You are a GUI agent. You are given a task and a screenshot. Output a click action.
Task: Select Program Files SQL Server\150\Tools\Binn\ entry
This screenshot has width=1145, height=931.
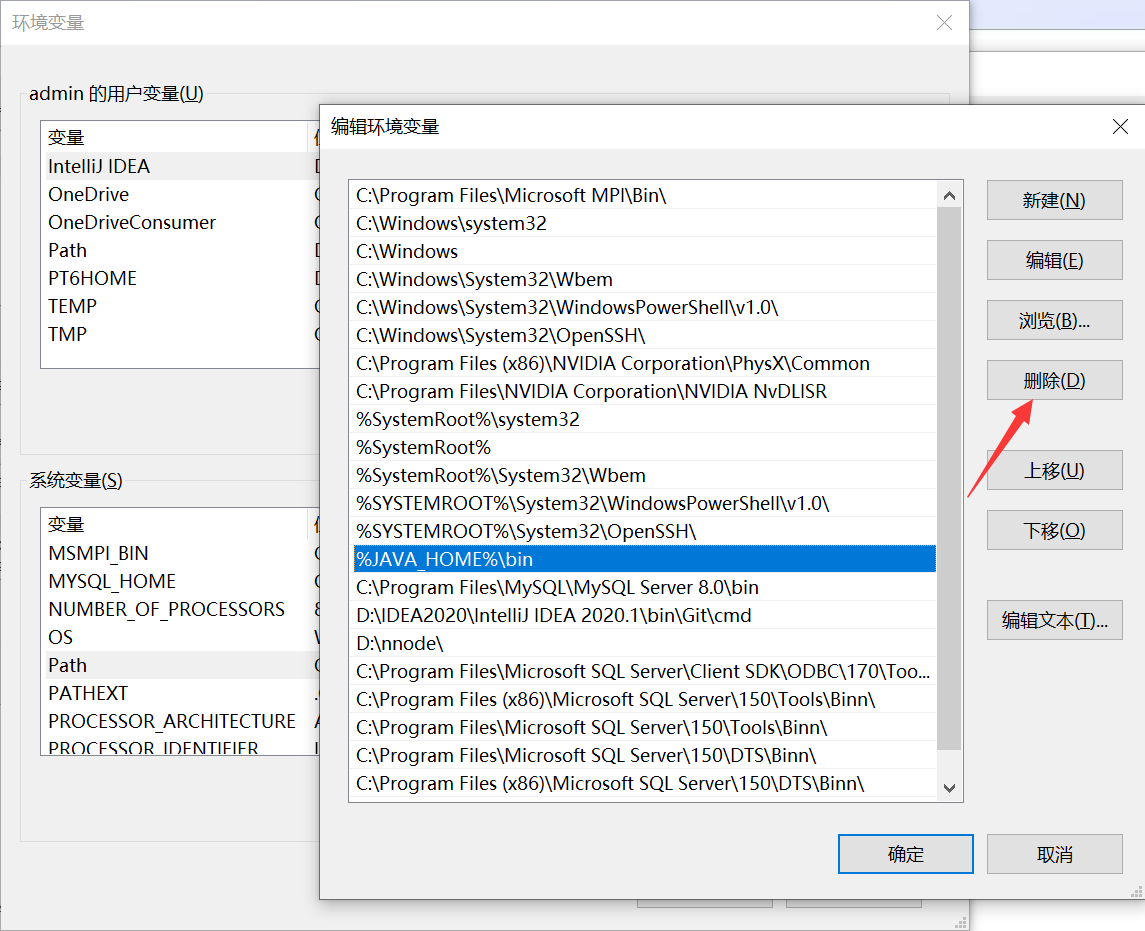pos(644,727)
